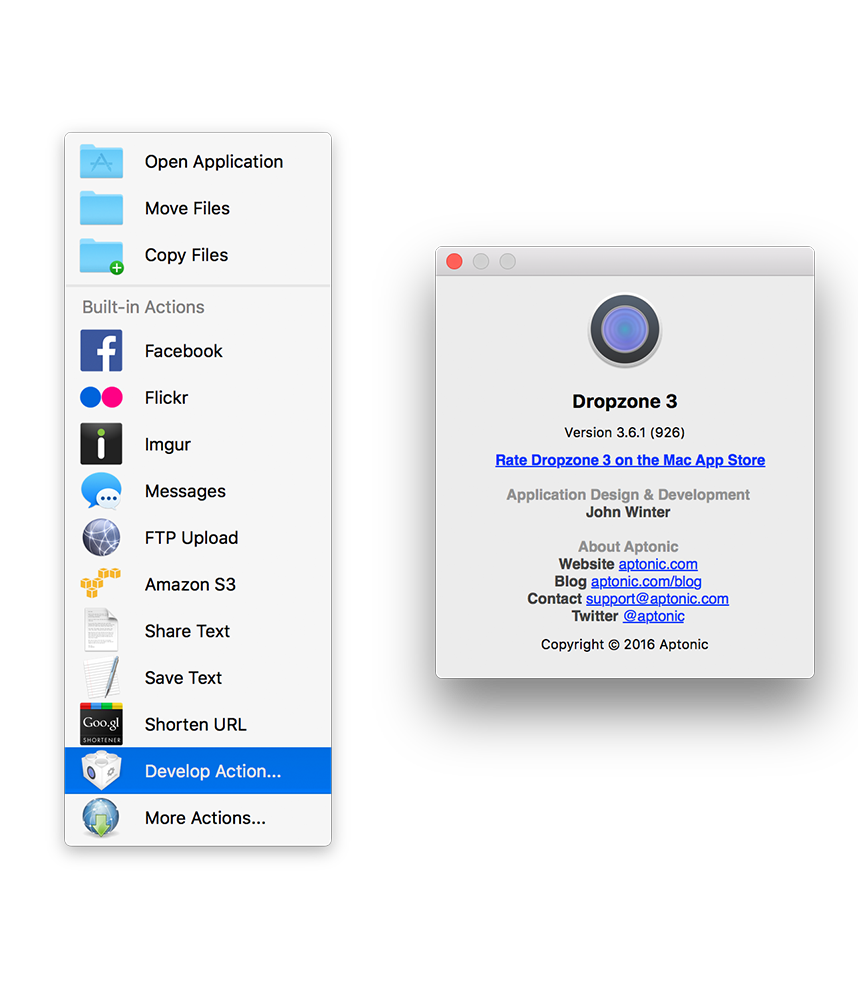The image size is (858, 988).
Task: Choose the Flickr action label
Action: click(x=166, y=398)
